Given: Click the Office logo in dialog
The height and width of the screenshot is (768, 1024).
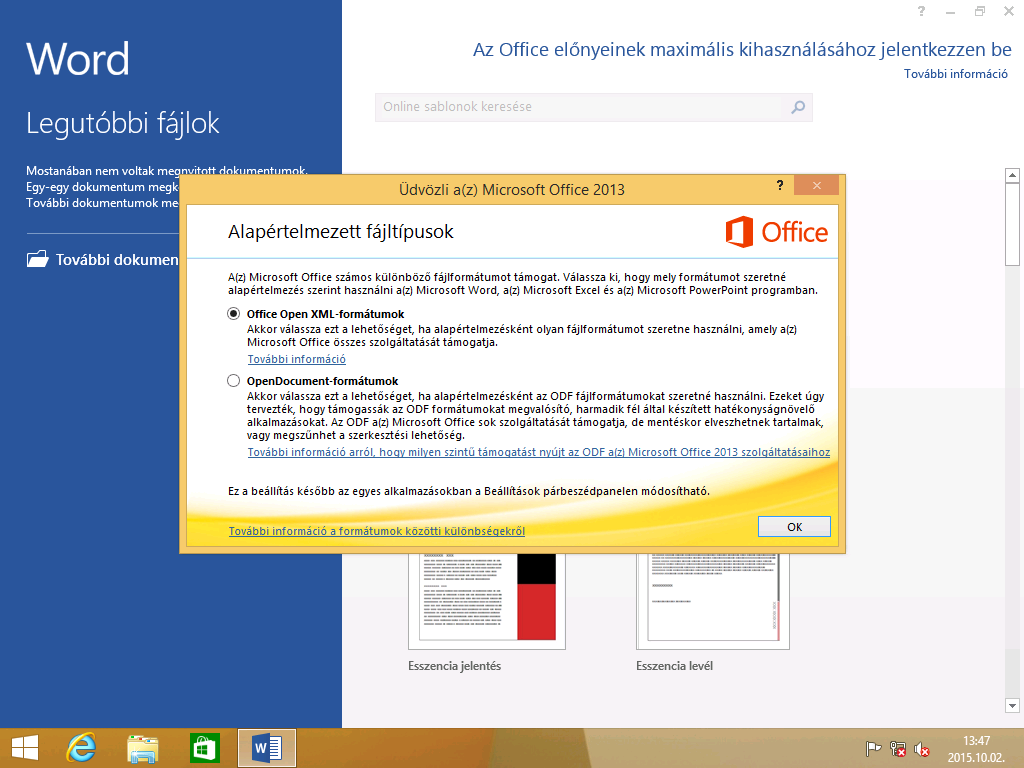Looking at the screenshot, I should [x=776, y=232].
